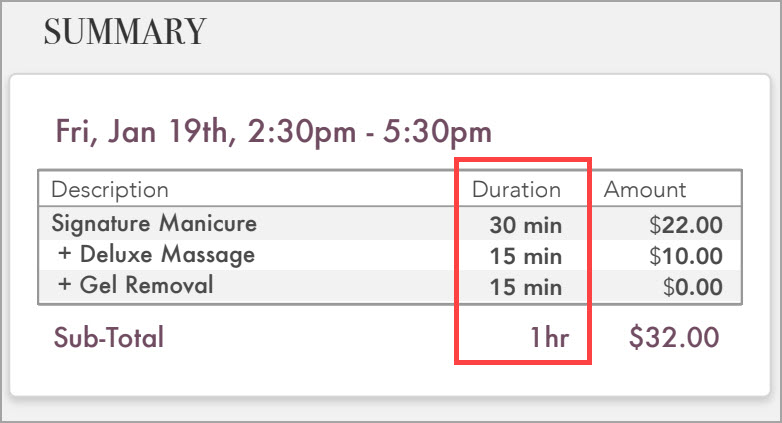Click the $22.00 amount
This screenshot has width=782, height=423.
point(686,225)
